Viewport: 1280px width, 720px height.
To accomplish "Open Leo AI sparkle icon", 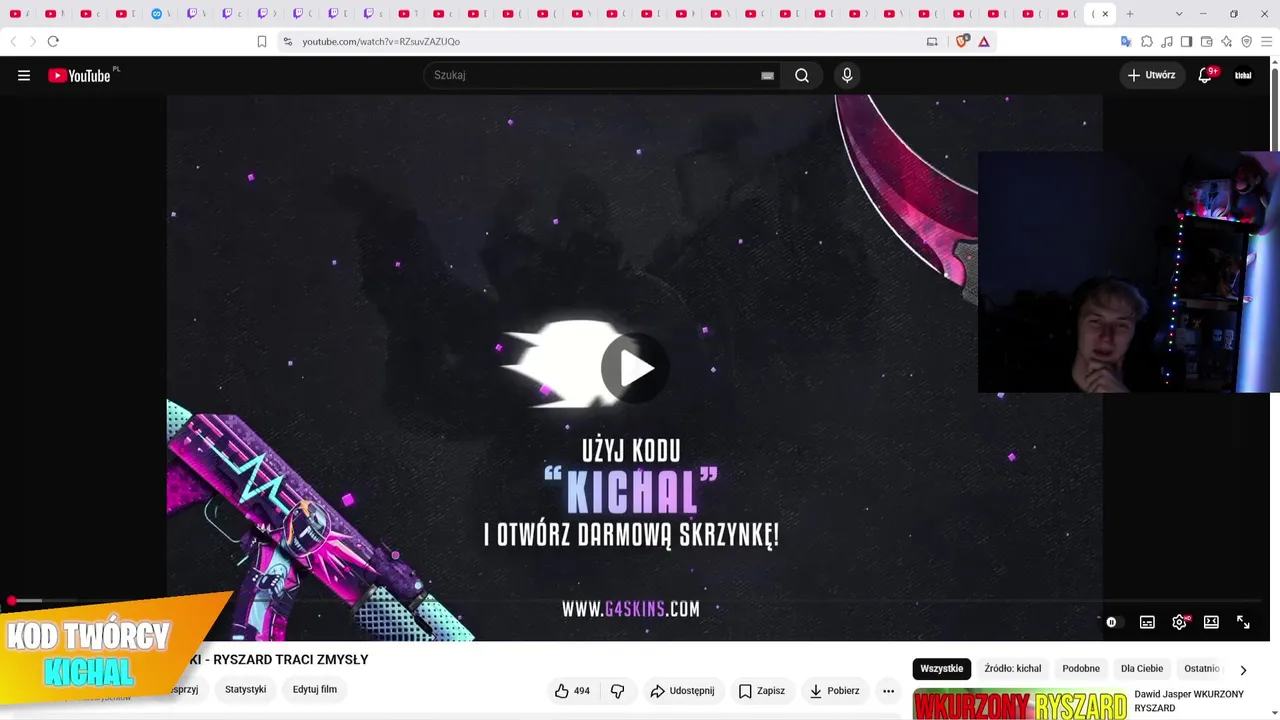I will (1226, 41).
